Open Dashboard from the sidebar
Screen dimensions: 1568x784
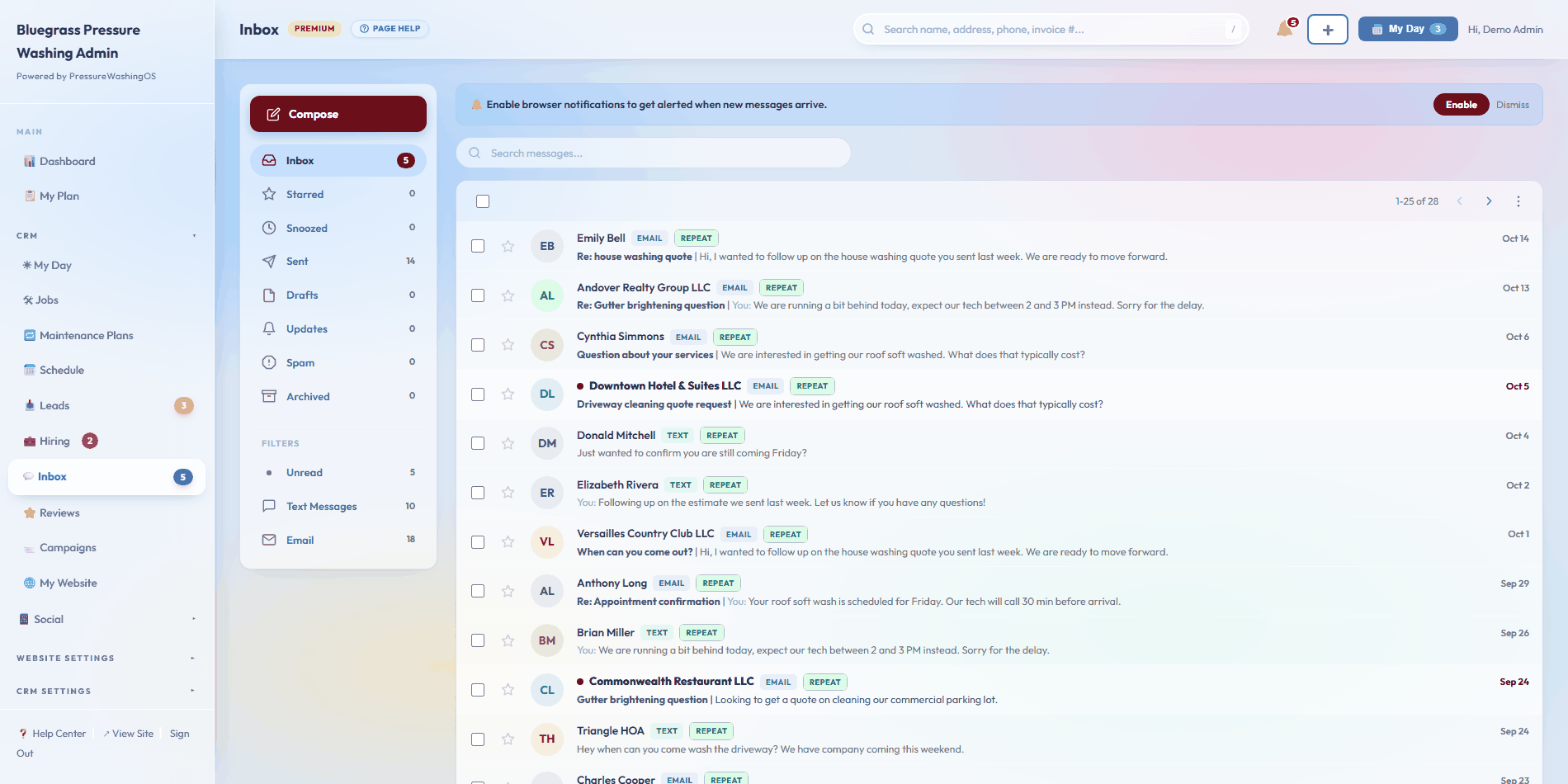point(107,162)
